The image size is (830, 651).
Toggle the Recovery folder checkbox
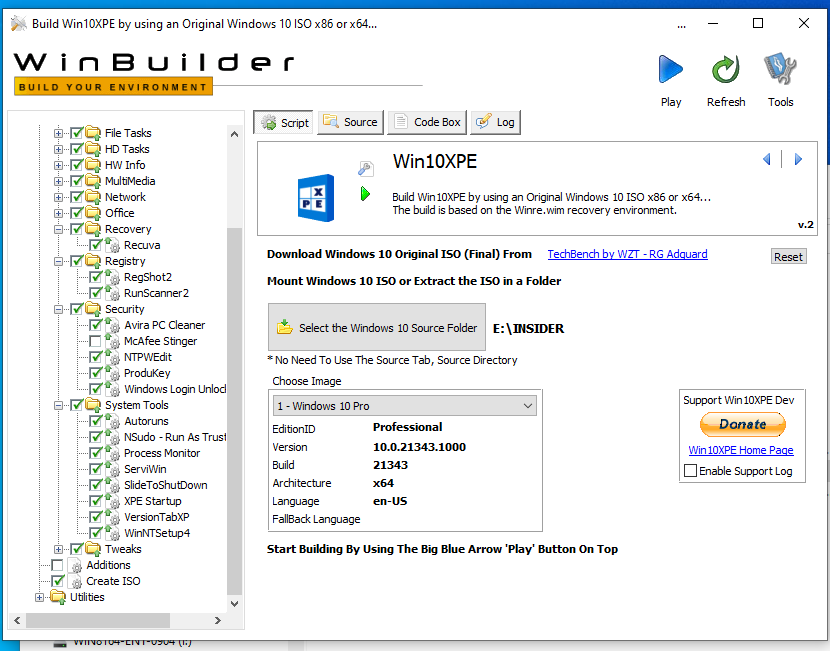[77, 229]
